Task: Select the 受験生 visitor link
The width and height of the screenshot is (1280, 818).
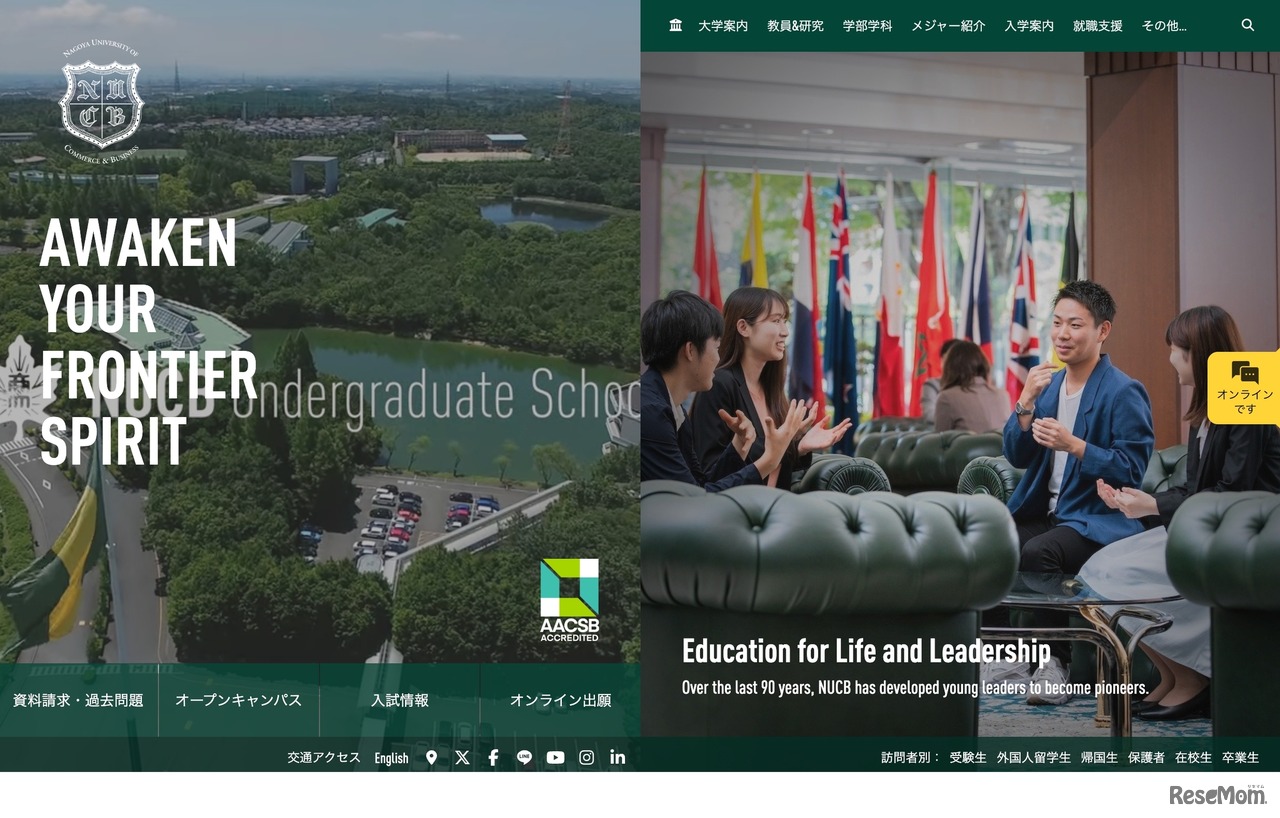Action: (968, 758)
